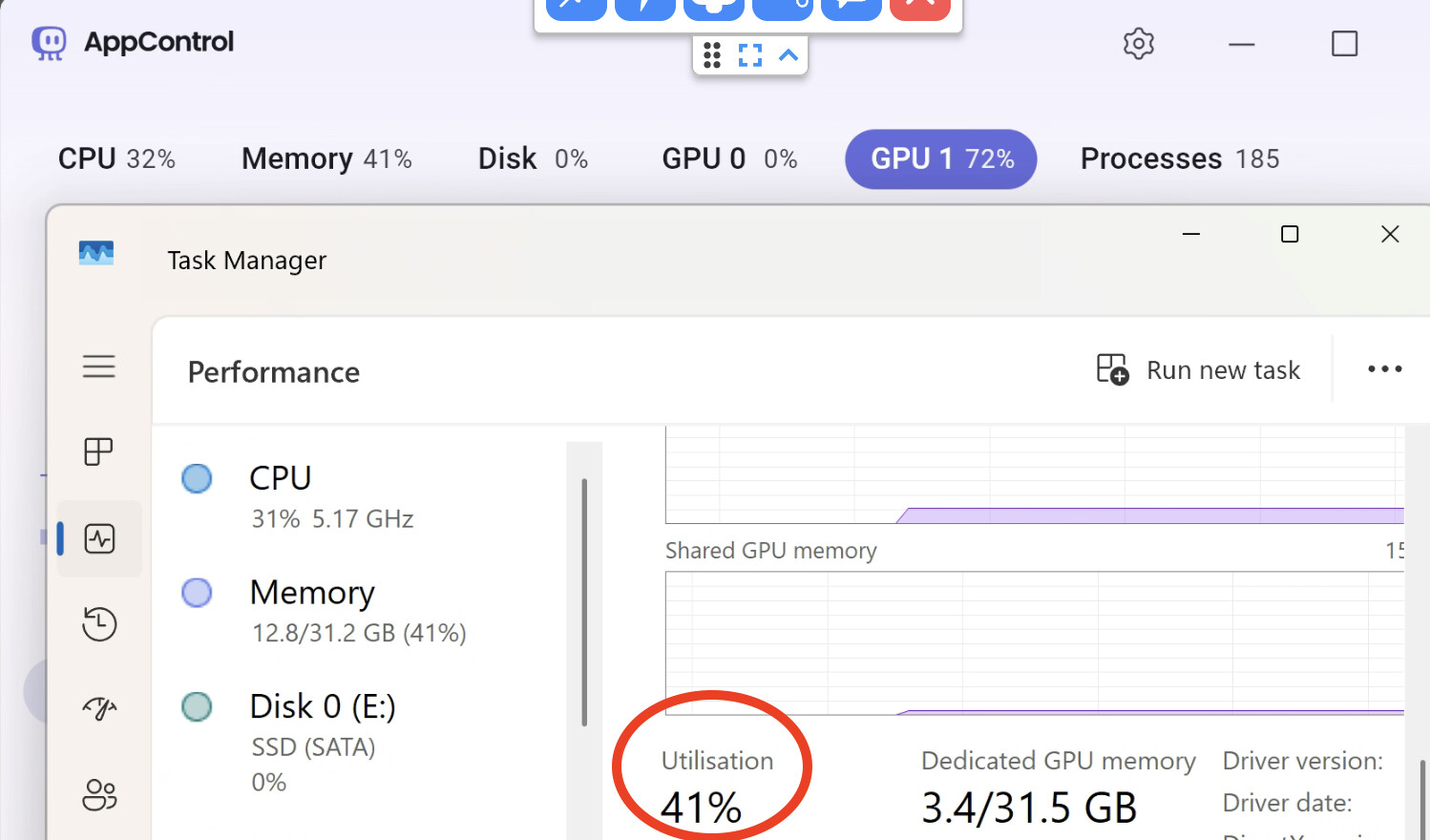Open Startup apps from the sidebar
The width and height of the screenshot is (1430, 840).
click(x=99, y=708)
